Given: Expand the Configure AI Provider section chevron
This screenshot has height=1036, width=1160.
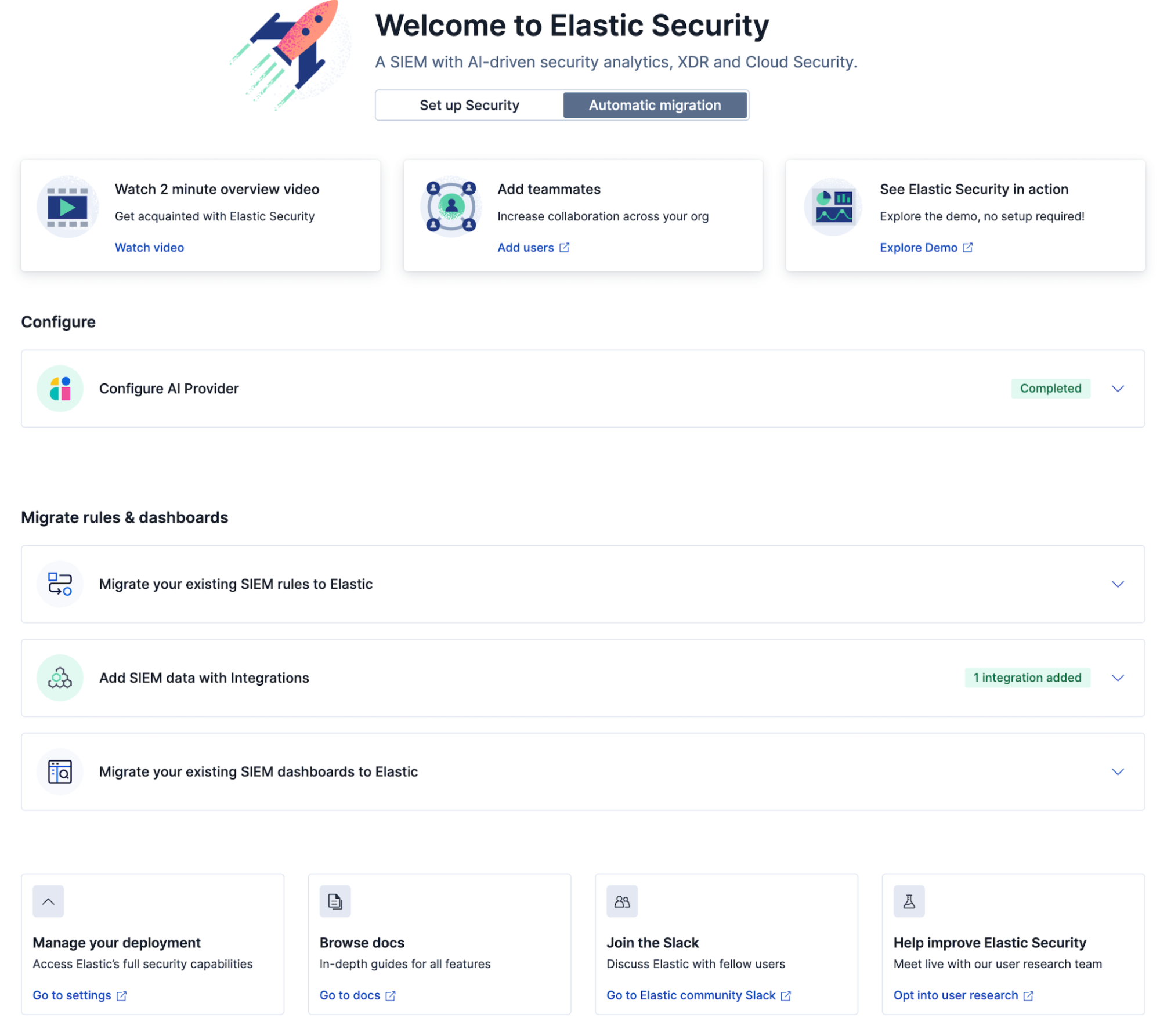Looking at the screenshot, I should (1118, 389).
